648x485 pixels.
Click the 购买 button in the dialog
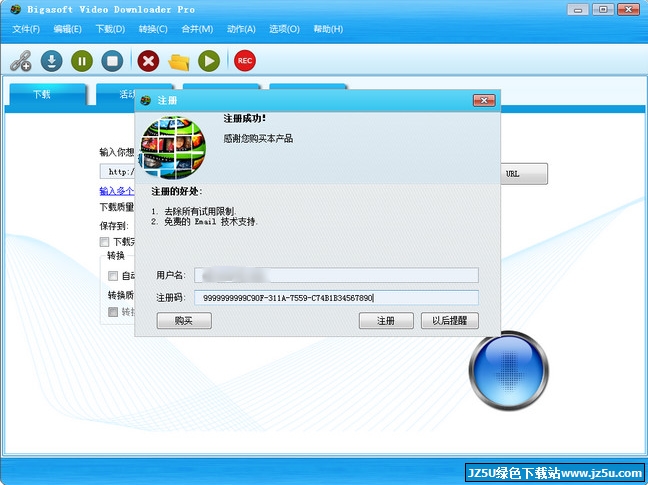[x=184, y=321]
